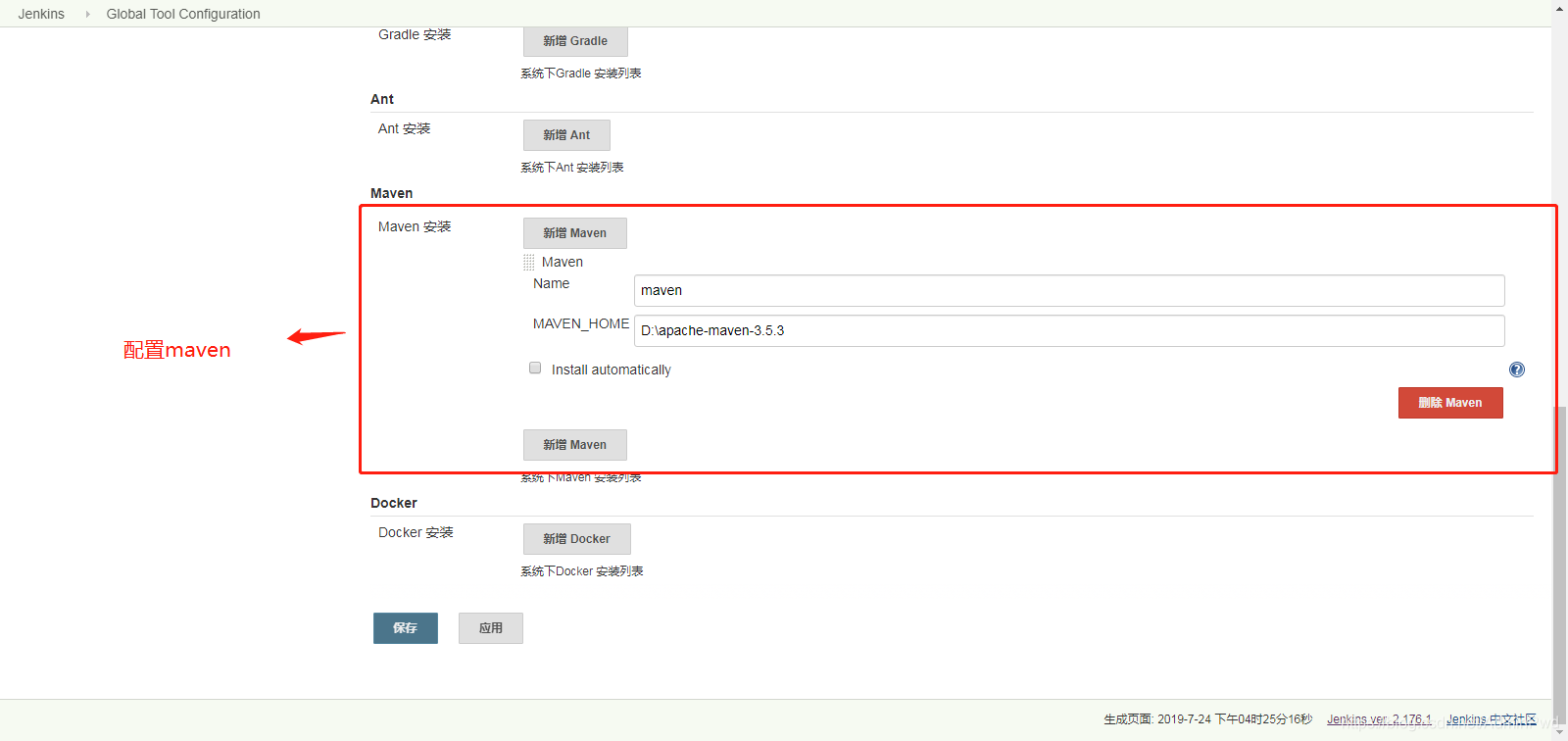Click the scrollbar up arrow

point(1559,8)
